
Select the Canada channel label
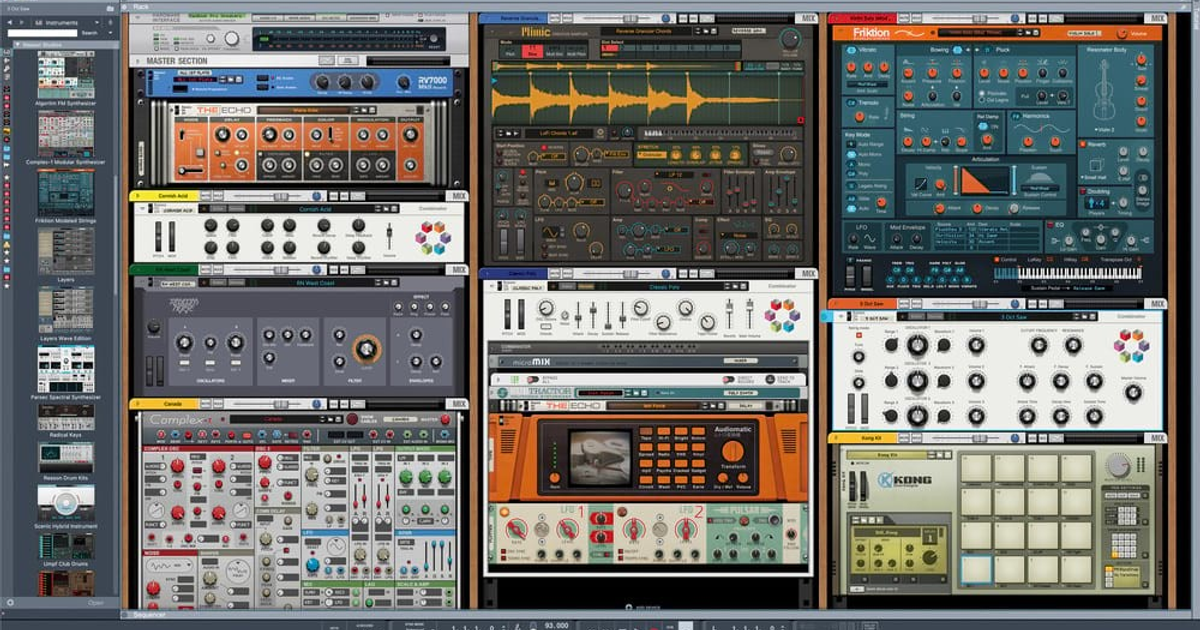(x=174, y=405)
